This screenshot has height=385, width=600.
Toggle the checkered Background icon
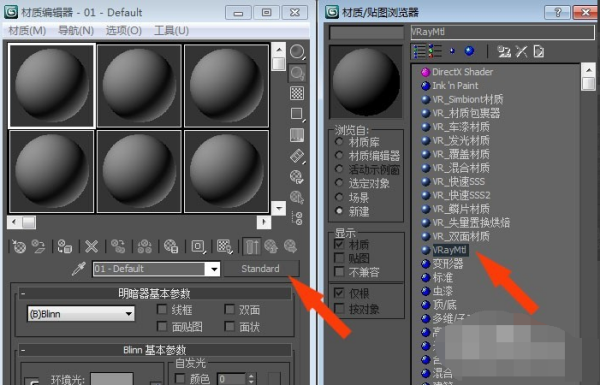click(x=297, y=93)
